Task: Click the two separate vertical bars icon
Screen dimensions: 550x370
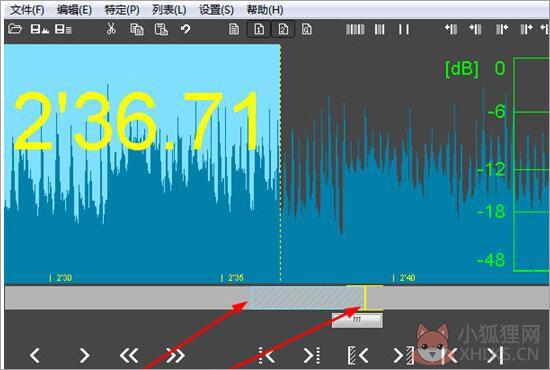Action: click(x=404, y=29)
